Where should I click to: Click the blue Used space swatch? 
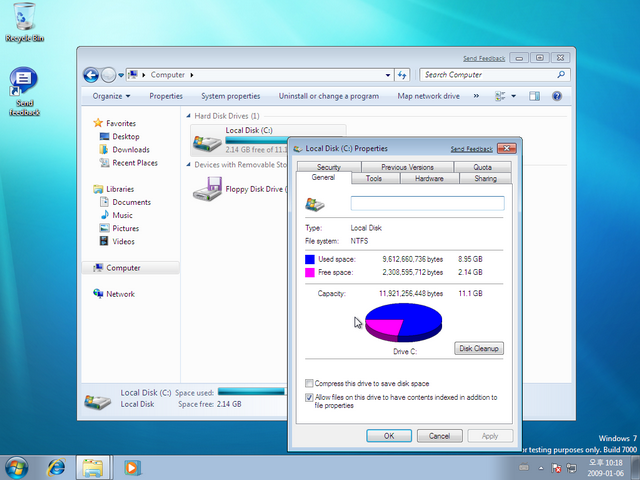[x=310, y=259]
